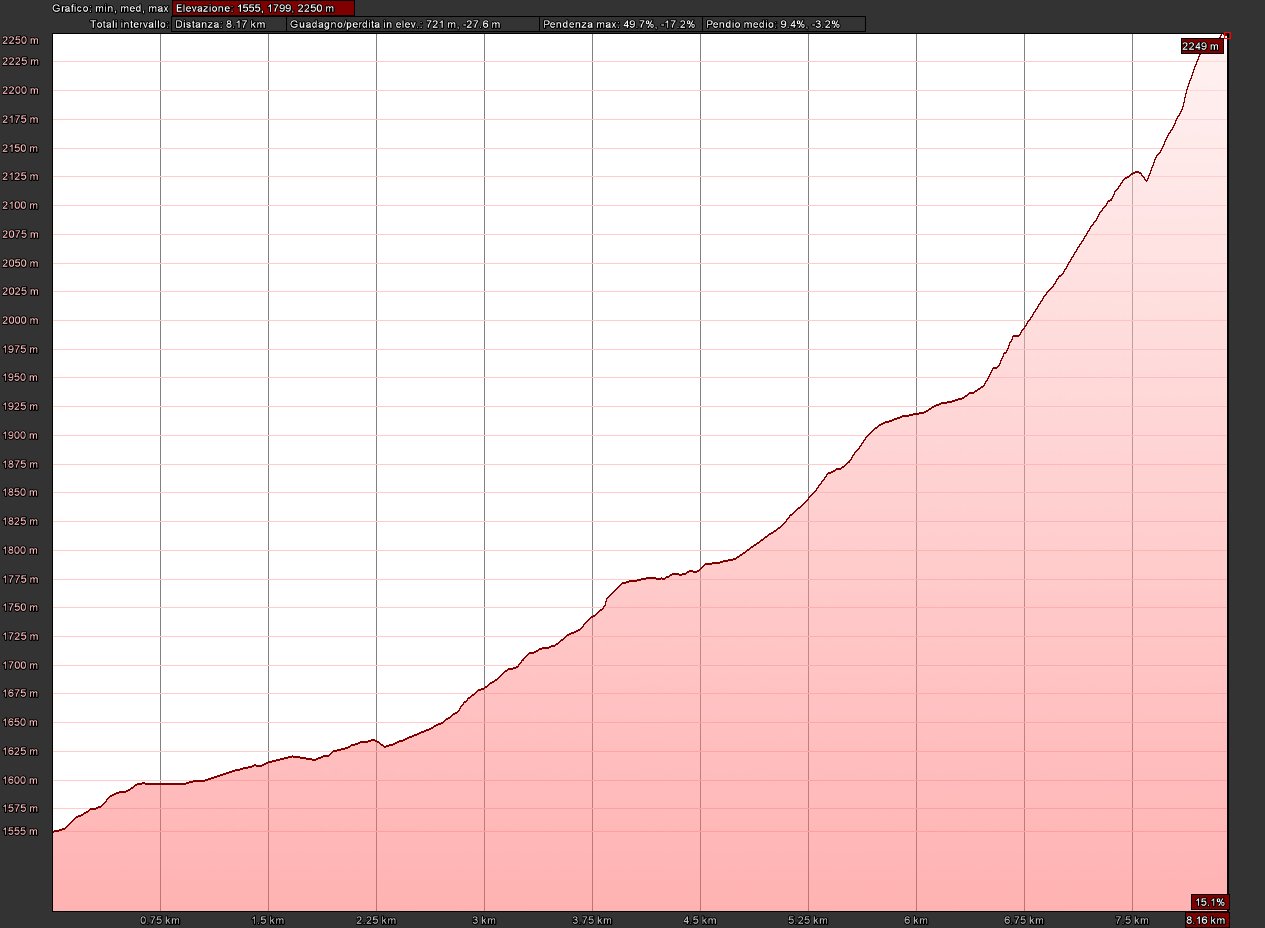1265x928 pixels.
Task: Click the 7.5 km axis label
Action: click(1131, 919)
